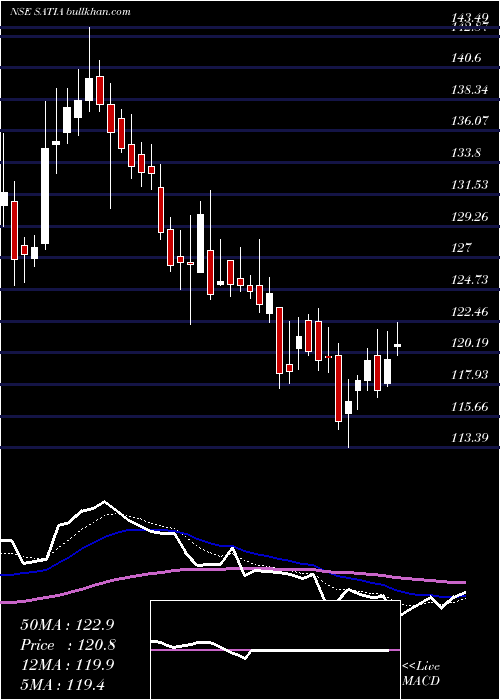This screenshot has height=700, width=500.
Task: Click the MACD inset chart box
Action: (275, 650)
